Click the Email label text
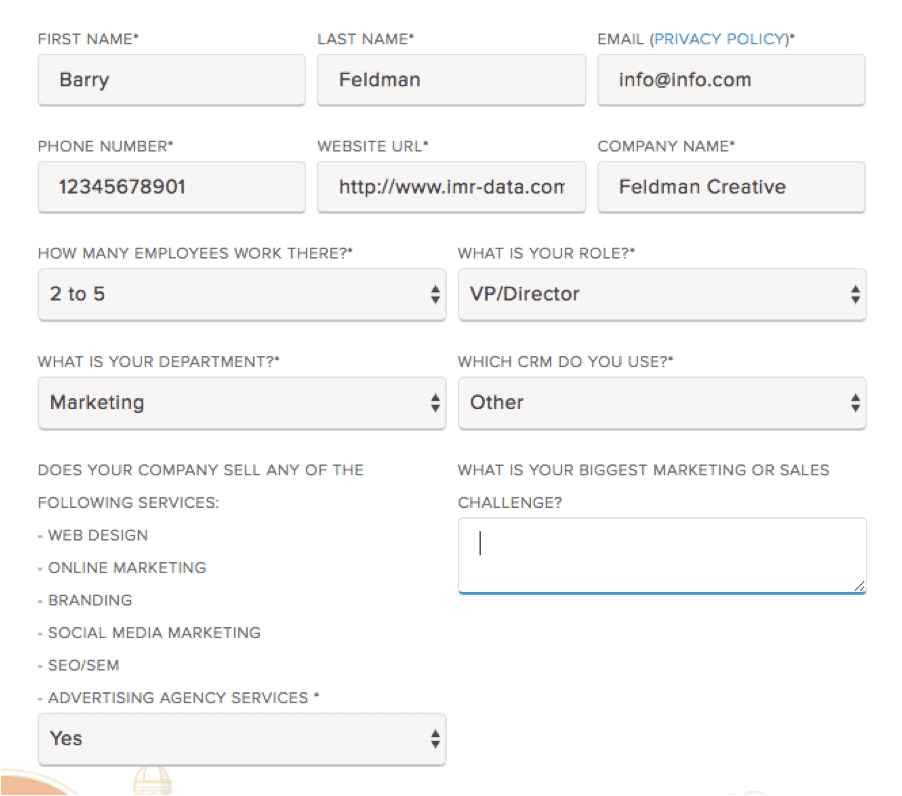Image resolution: width=902 pixels, height=796 pixels. (x=620, y=39)
